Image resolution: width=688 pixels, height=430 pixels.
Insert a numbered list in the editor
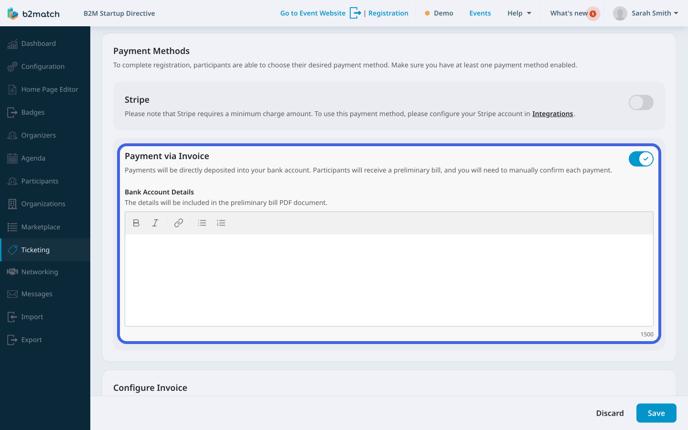221,223
